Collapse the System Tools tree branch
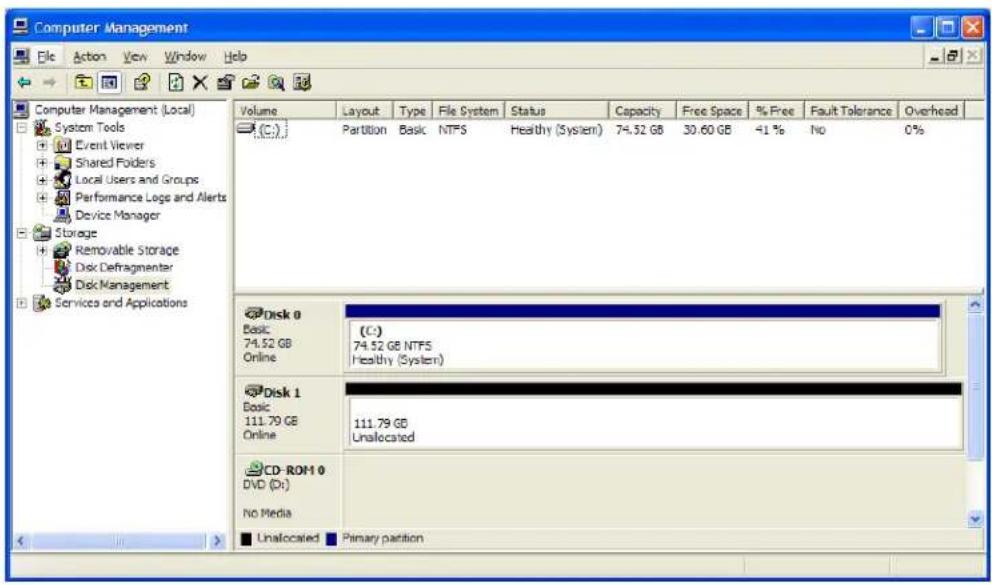 pos(22,128)
